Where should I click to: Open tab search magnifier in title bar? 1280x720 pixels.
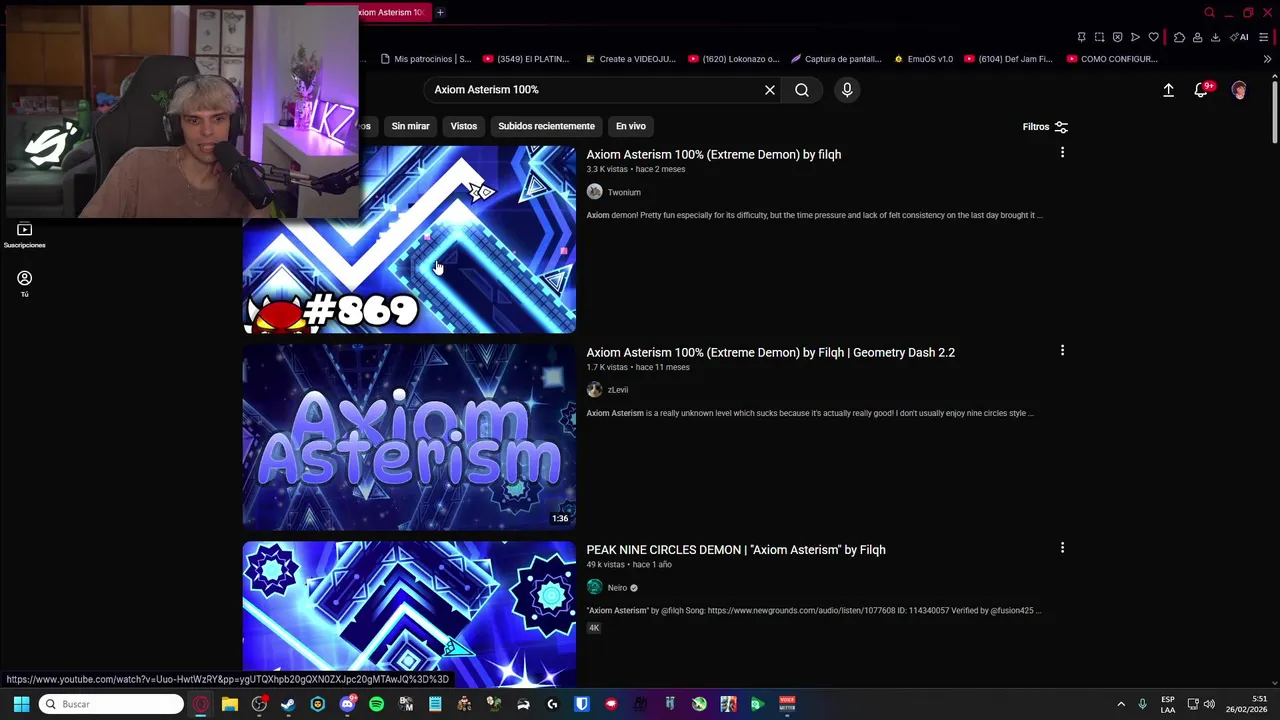click(1209, 12)
